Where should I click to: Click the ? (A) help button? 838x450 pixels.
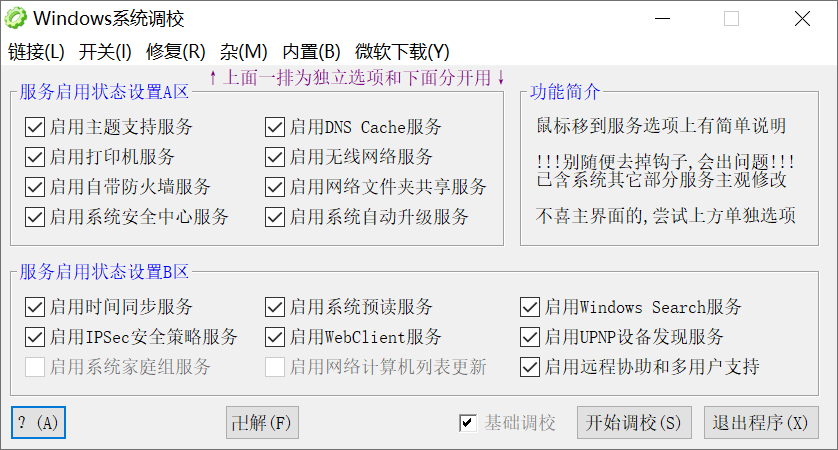(x=38, y=423)
